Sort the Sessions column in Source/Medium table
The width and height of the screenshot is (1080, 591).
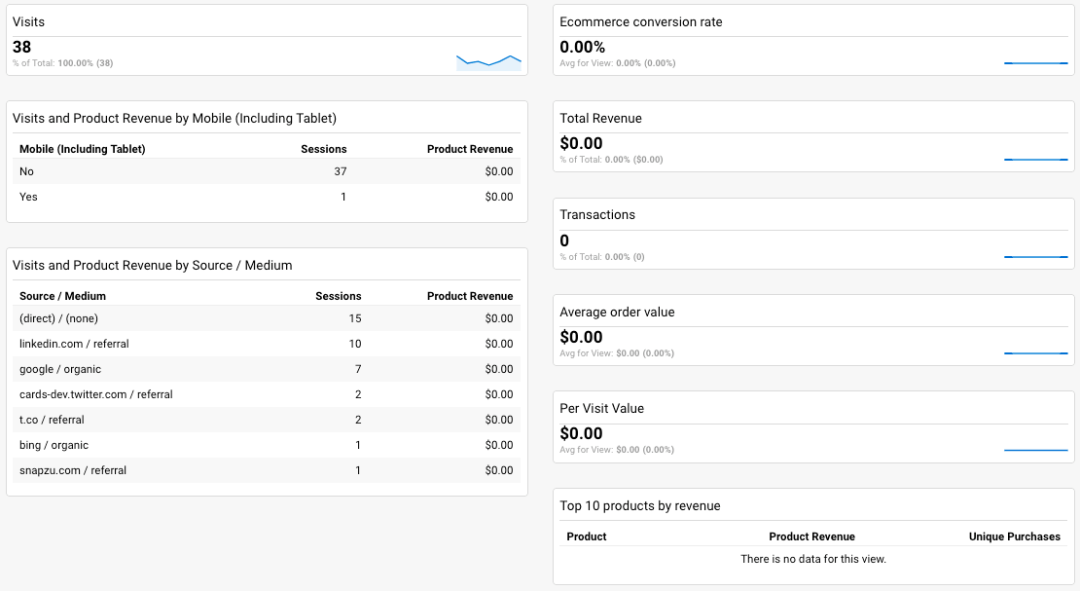pos(338,295)
